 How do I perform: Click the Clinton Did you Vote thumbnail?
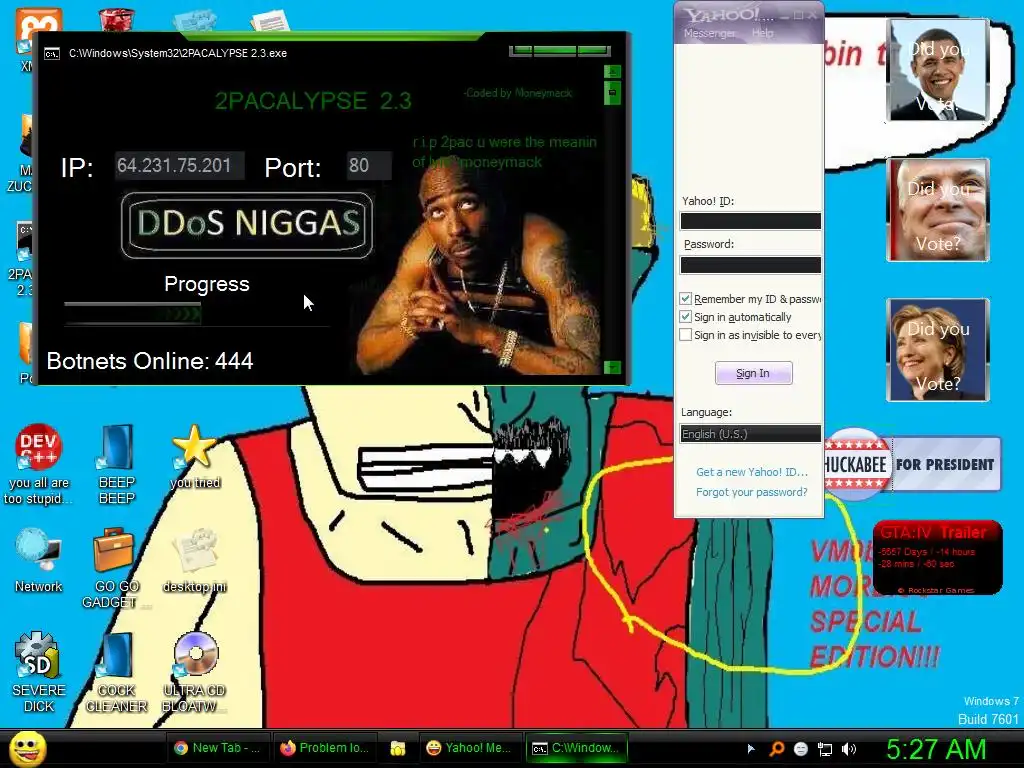pos(938,349)
